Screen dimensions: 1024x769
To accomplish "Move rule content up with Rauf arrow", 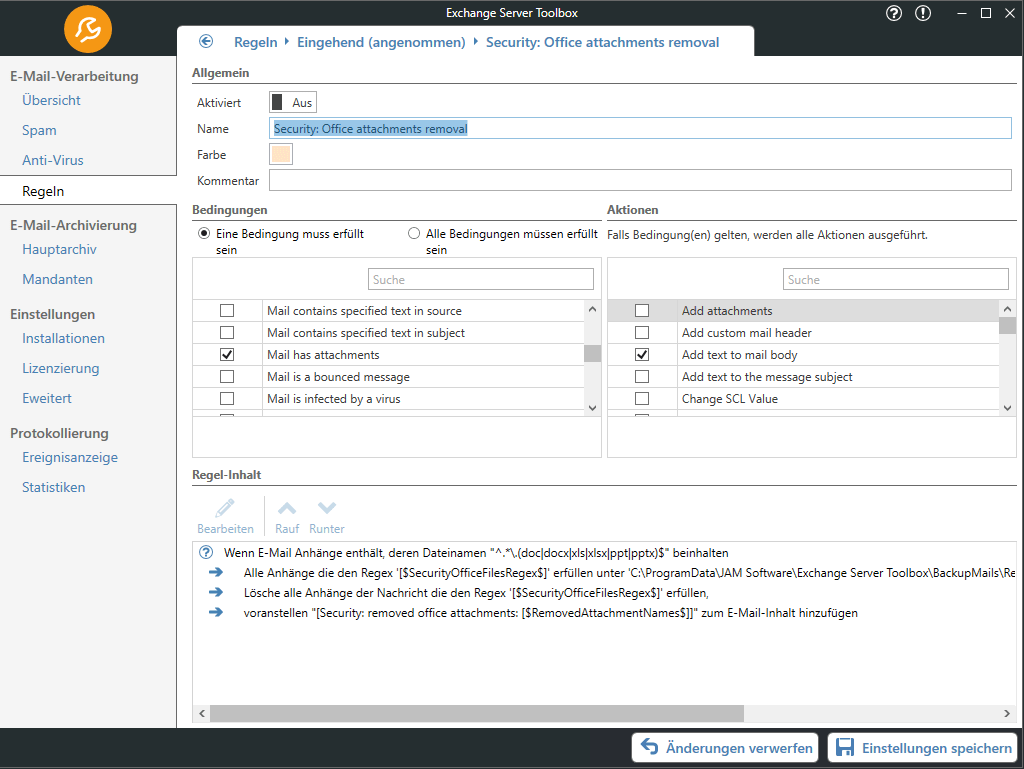I will pyautogui.click(x=287, y=508).
